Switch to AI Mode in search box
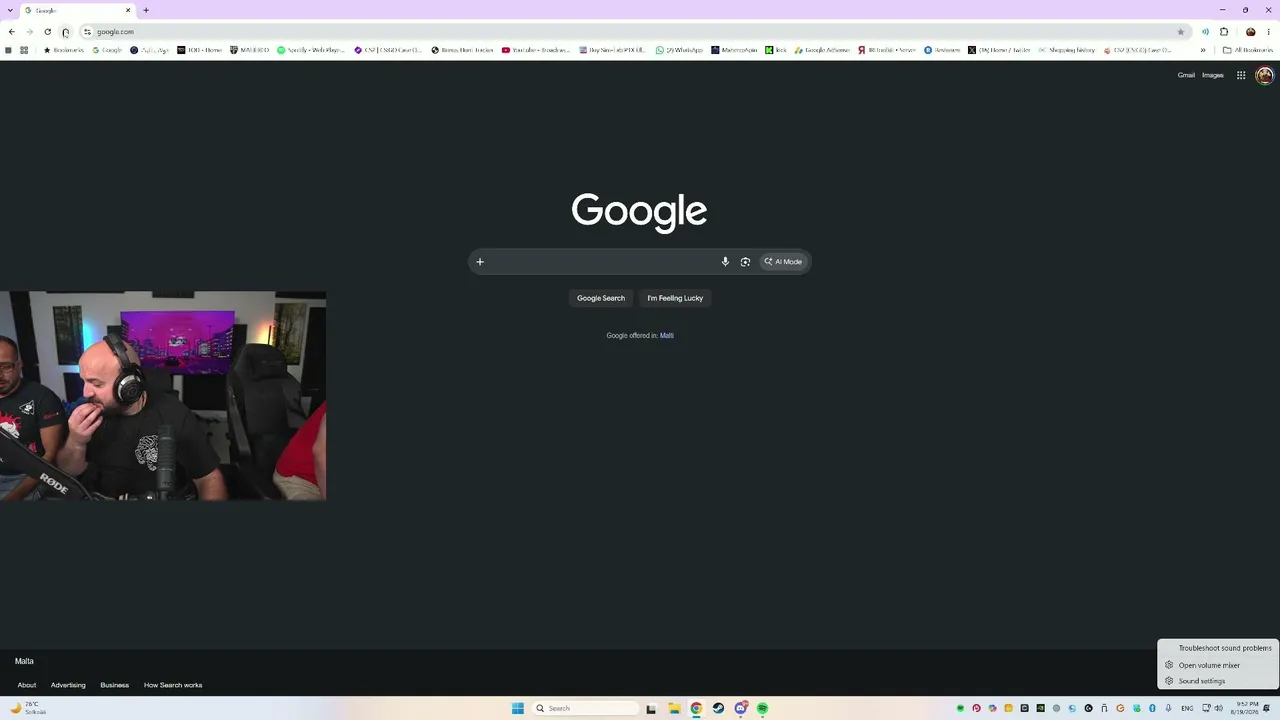This screenshot has height=720, width=1280. (x=783, y=262)
